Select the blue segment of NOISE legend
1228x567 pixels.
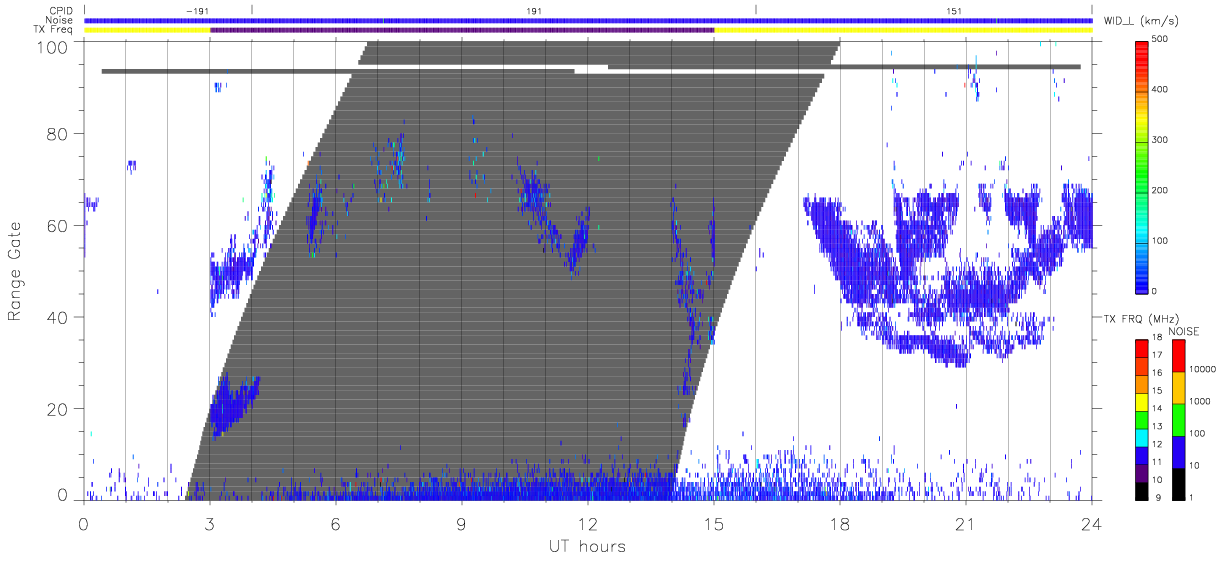[x=1177, y=451]
